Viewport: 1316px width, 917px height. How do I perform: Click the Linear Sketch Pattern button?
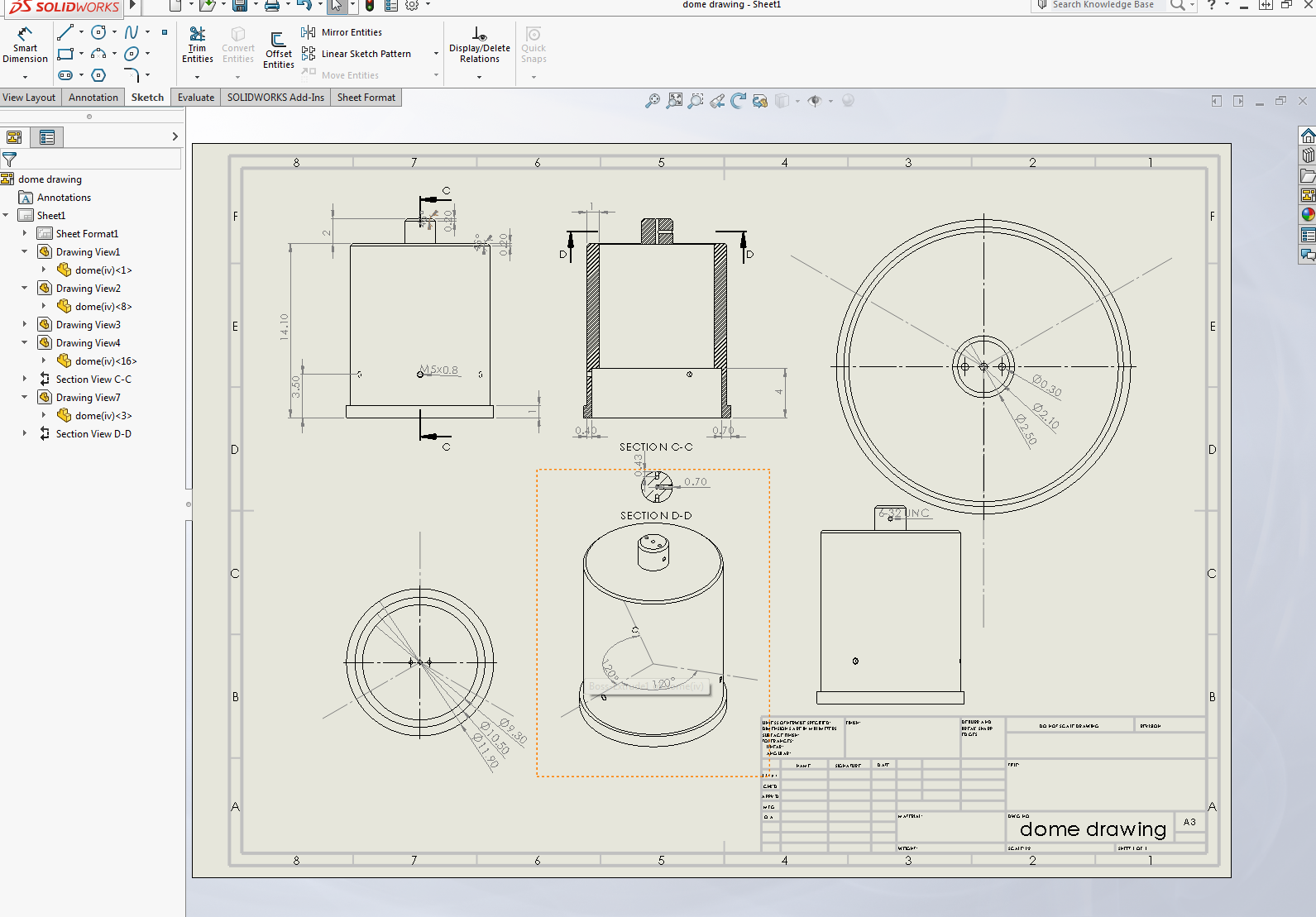click(x=357, y=54)
